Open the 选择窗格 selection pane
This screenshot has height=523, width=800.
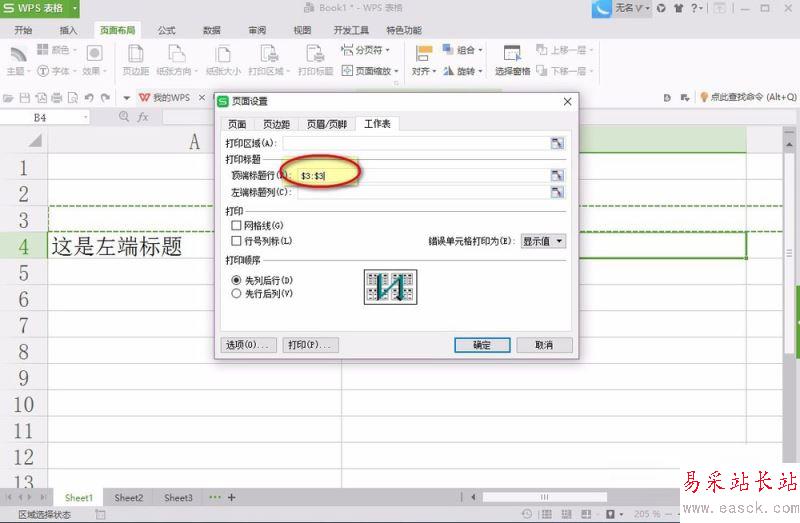pyautogui.click(x=514, y=58)
